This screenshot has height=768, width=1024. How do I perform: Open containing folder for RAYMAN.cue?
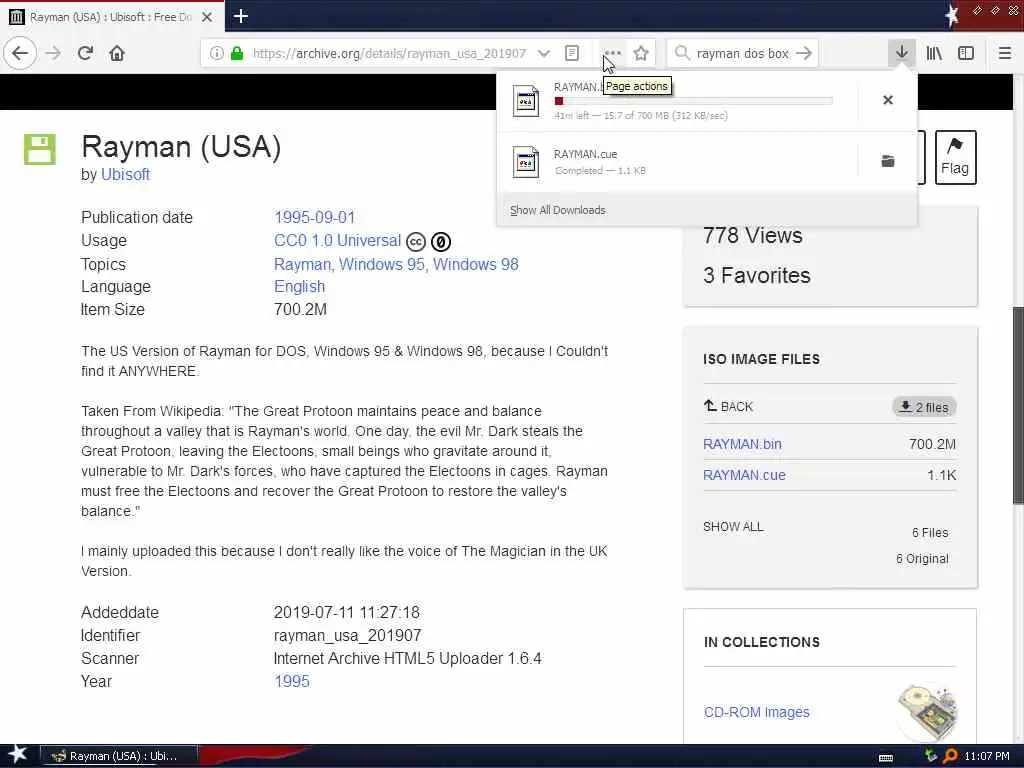tap(888, 161)
